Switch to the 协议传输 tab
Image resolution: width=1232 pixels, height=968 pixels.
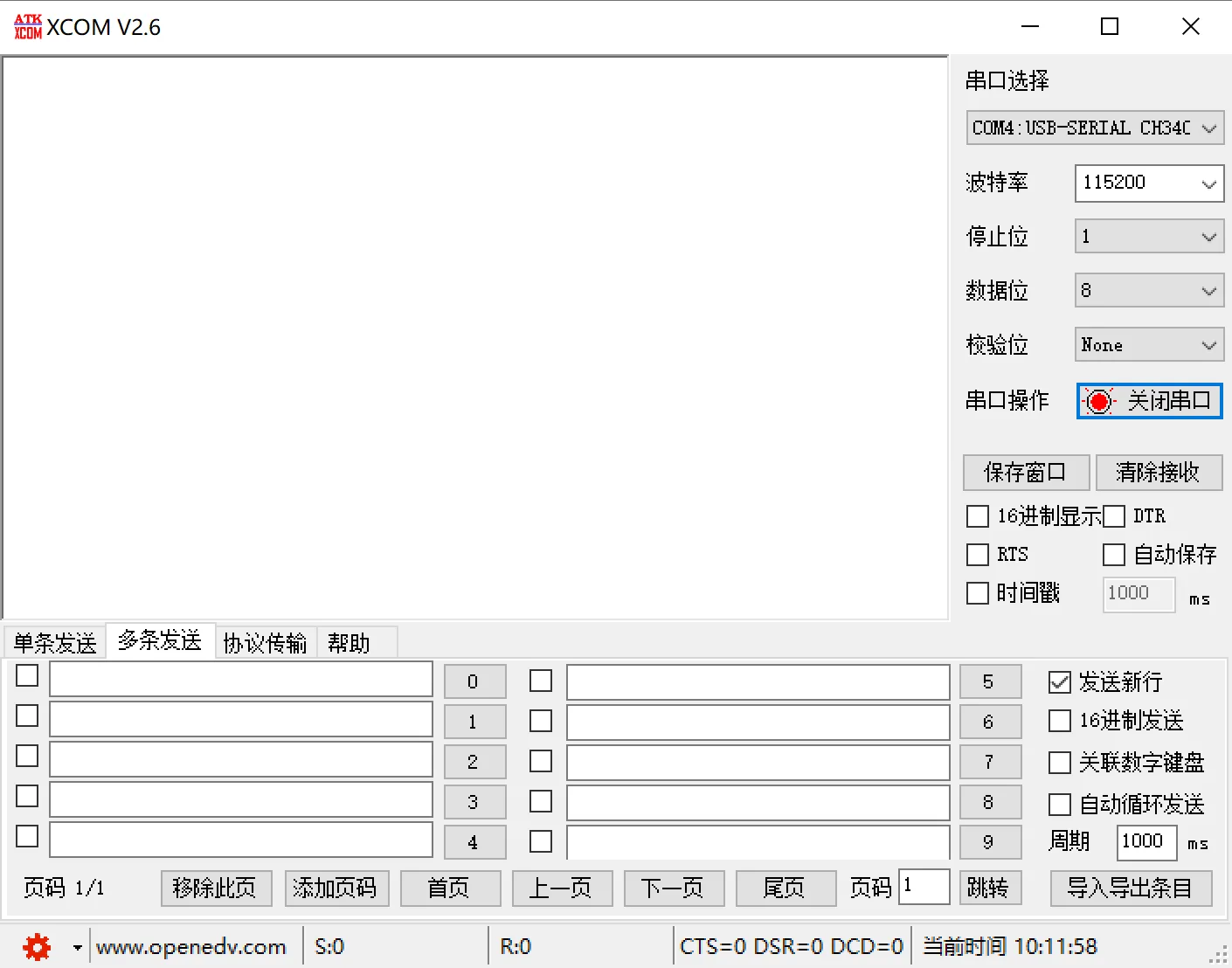click(x=265, y=643)
